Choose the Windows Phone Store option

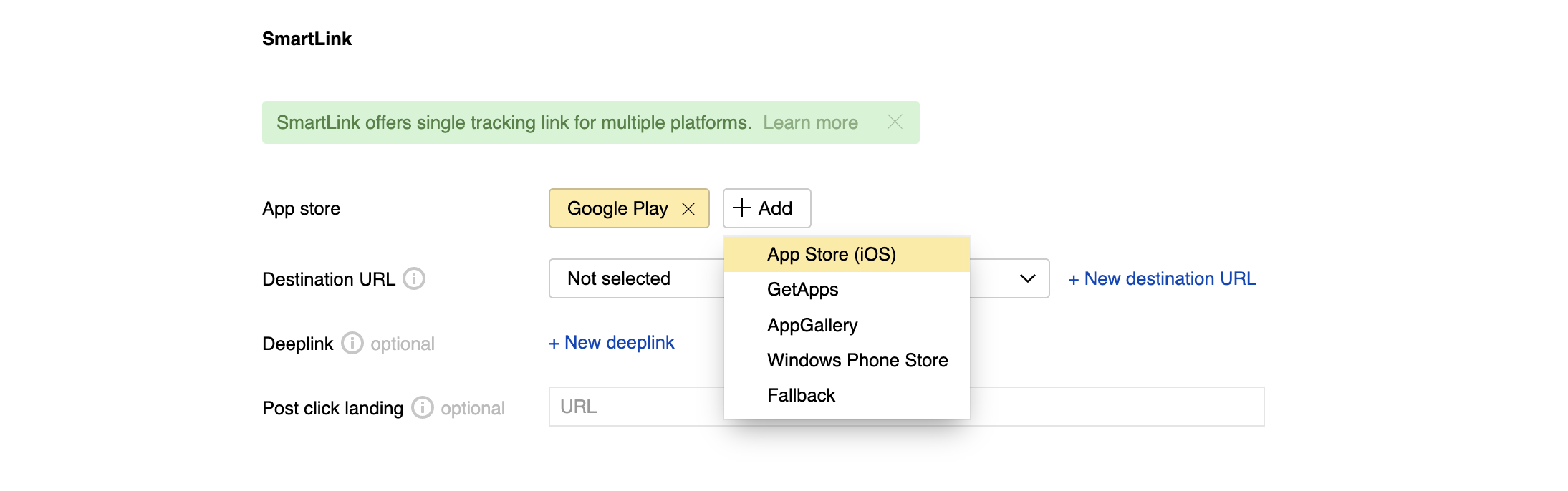[857, 361]
